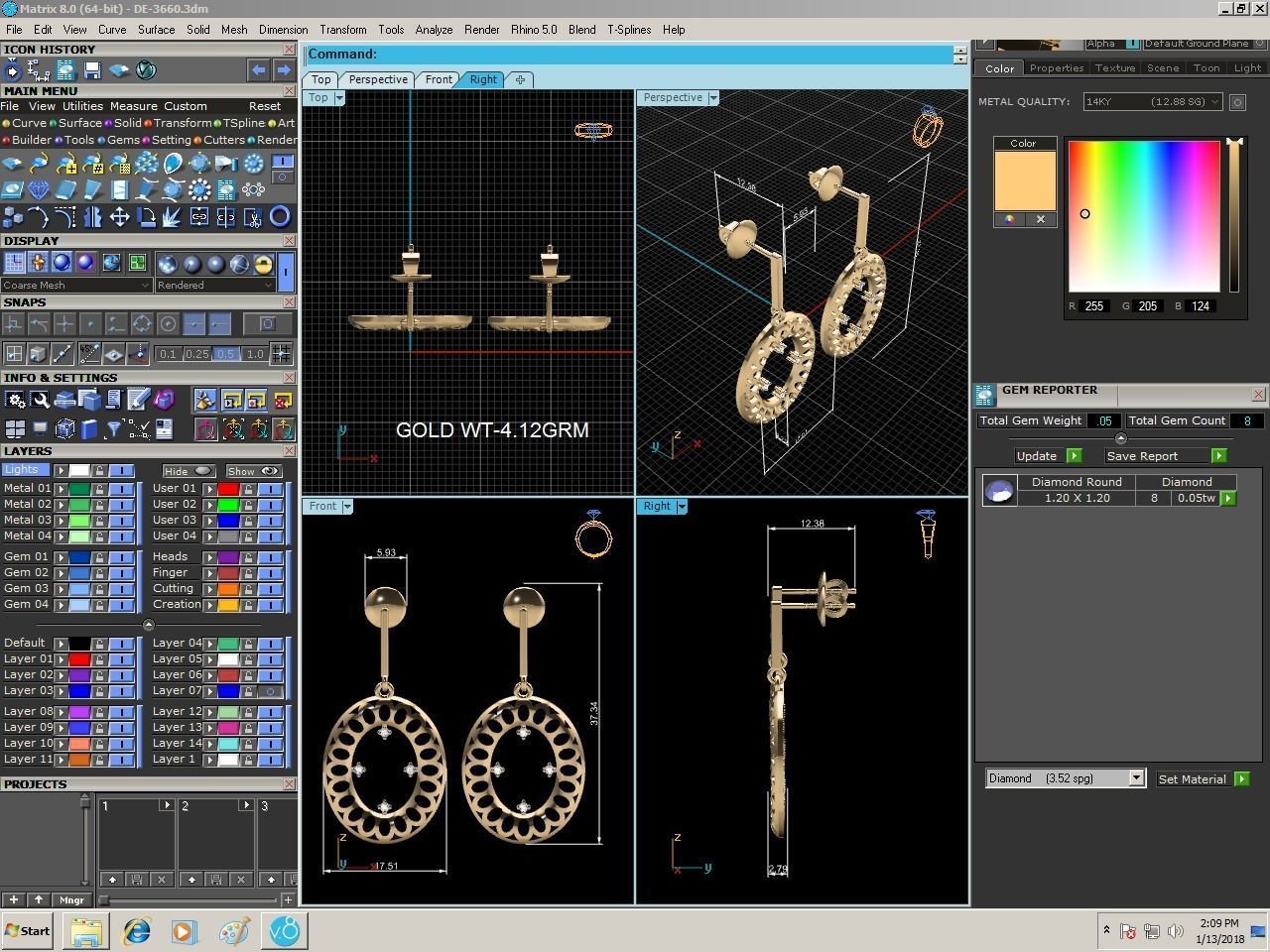Expand the Gem 01 layer arrow

61,556
